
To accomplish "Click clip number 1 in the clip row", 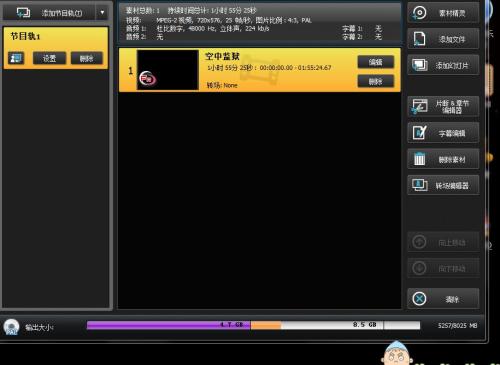I will pos(130,71).
